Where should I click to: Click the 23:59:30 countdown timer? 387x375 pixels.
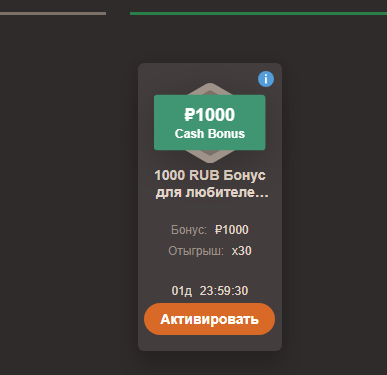(224, 291)
